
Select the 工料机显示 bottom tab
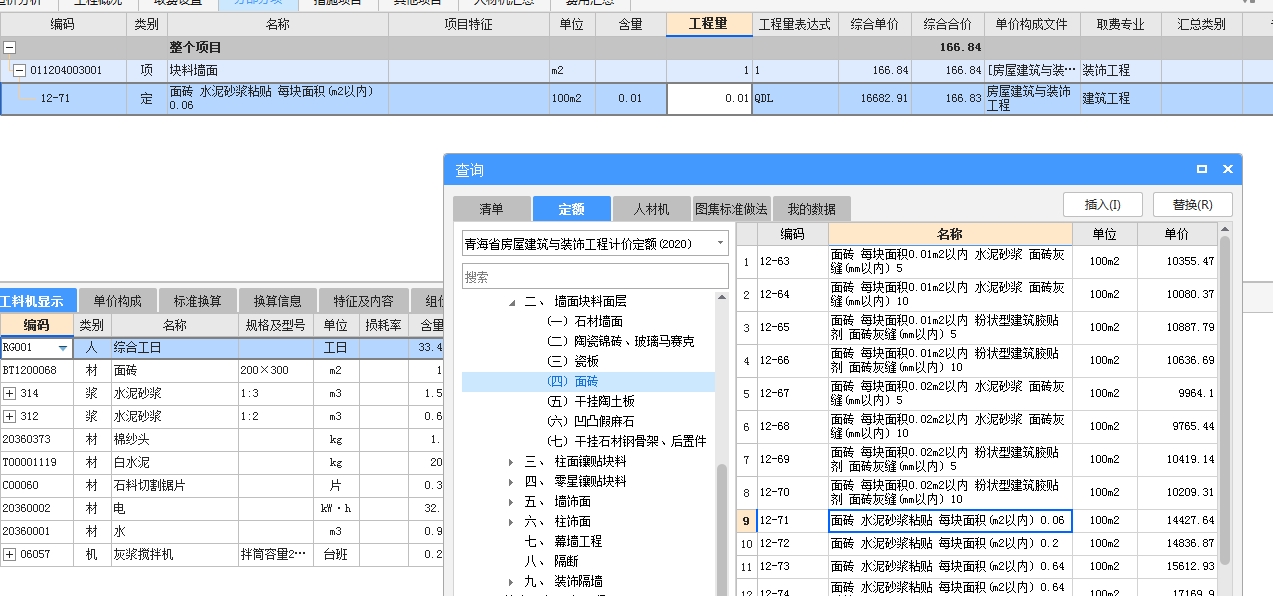pyautogui.click(x=37, y=301)
